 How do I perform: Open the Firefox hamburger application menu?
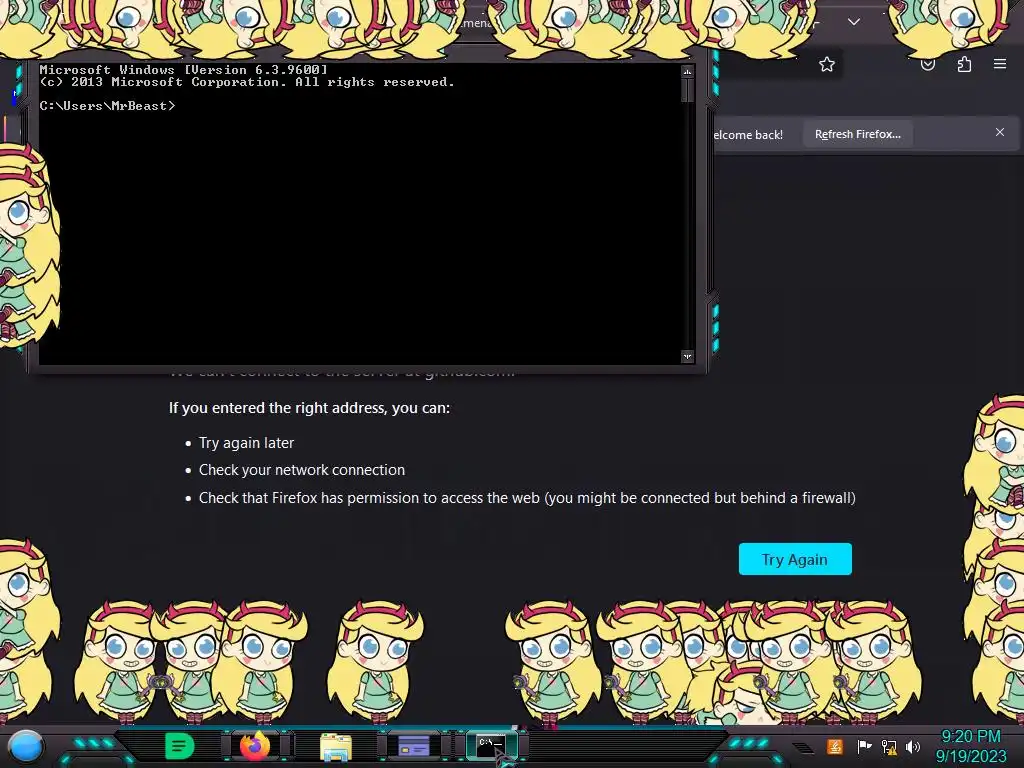1000,64
